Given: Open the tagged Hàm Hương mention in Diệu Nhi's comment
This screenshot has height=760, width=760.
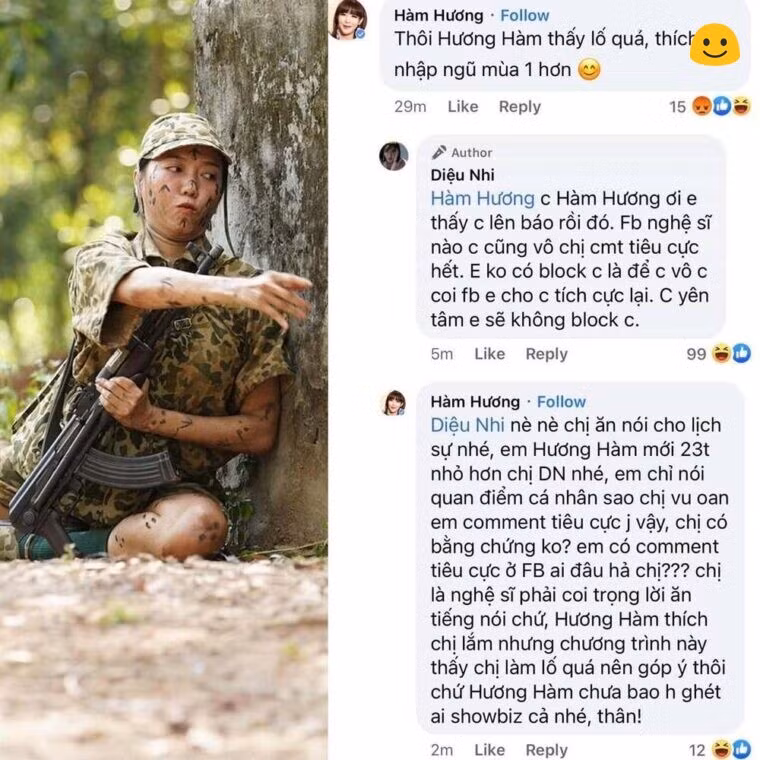Looking at the screenshot, I should 482,199.
